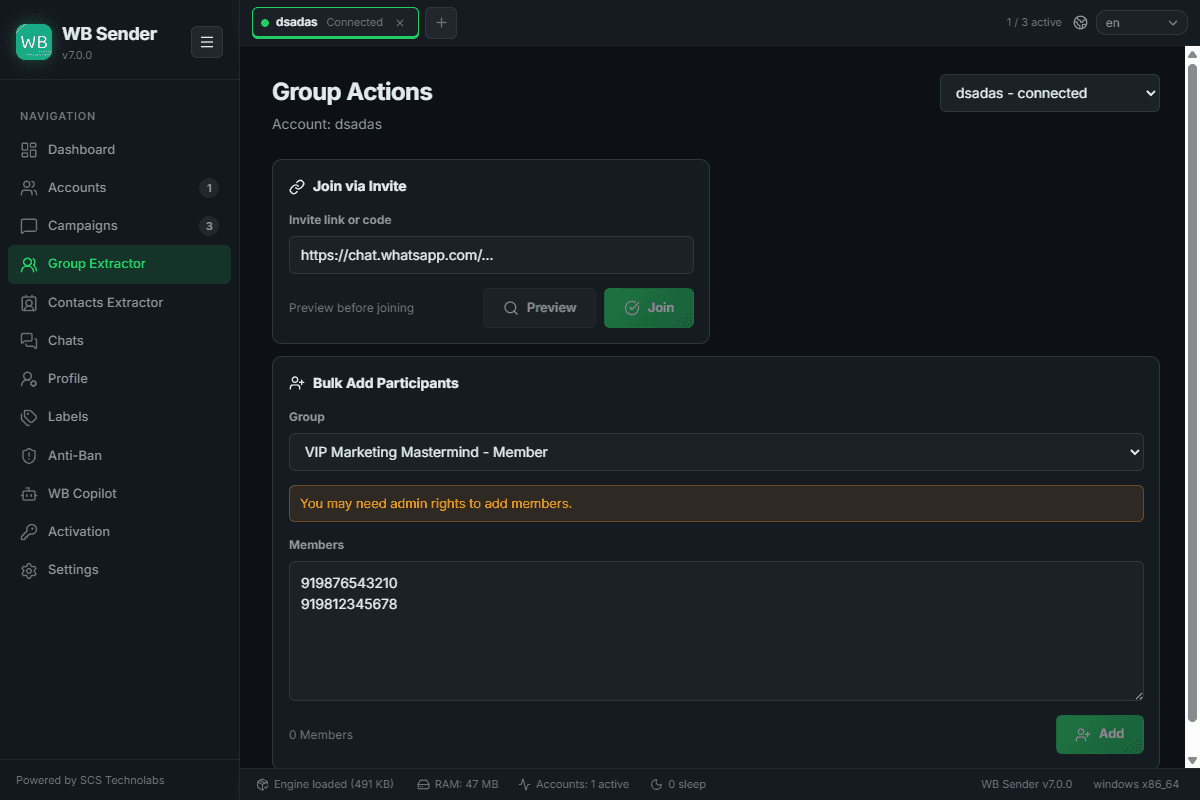The height and width of the screenshot is (800, 1200).
Task: Click the Accounts people icon
Action: (x=29, y=188)
